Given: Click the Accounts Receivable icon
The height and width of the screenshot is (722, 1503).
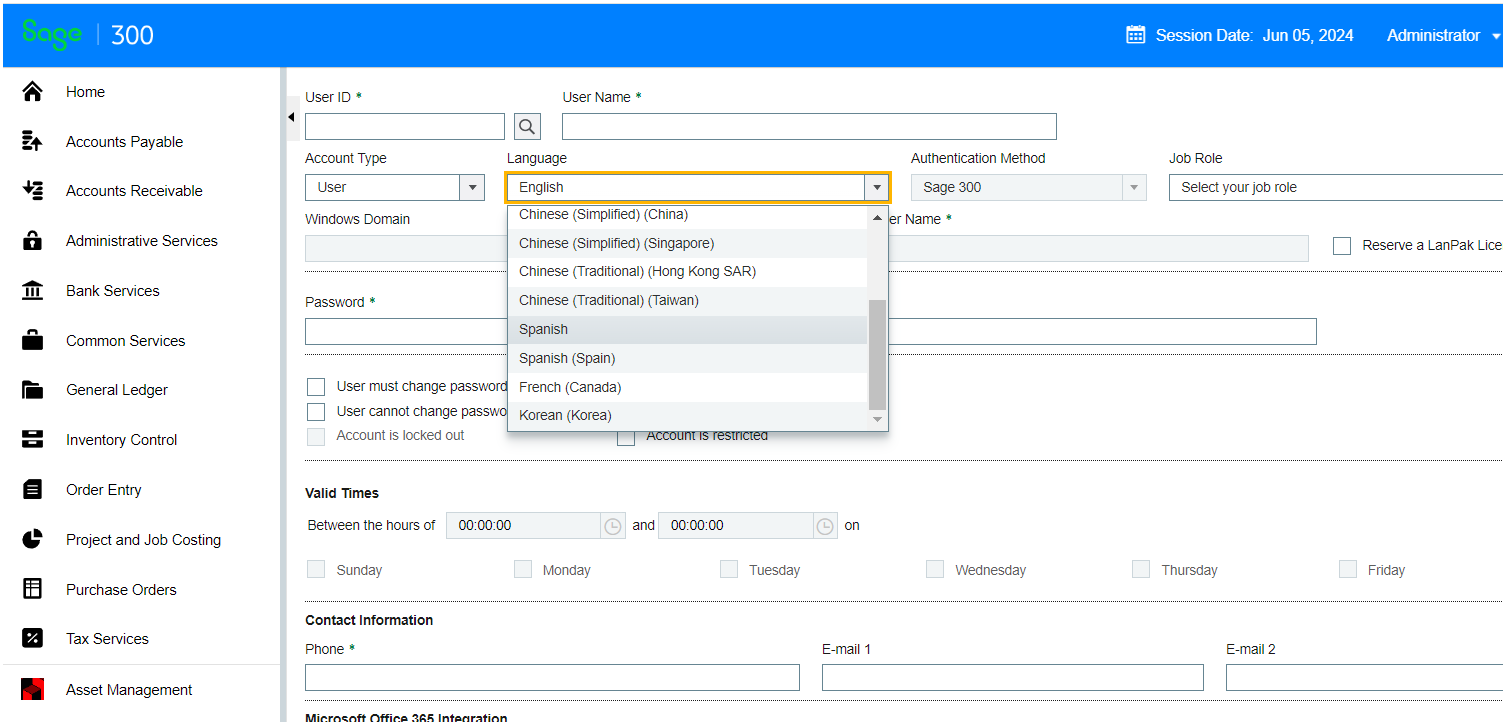Looking at the screenshot, I should coord(32,191).
